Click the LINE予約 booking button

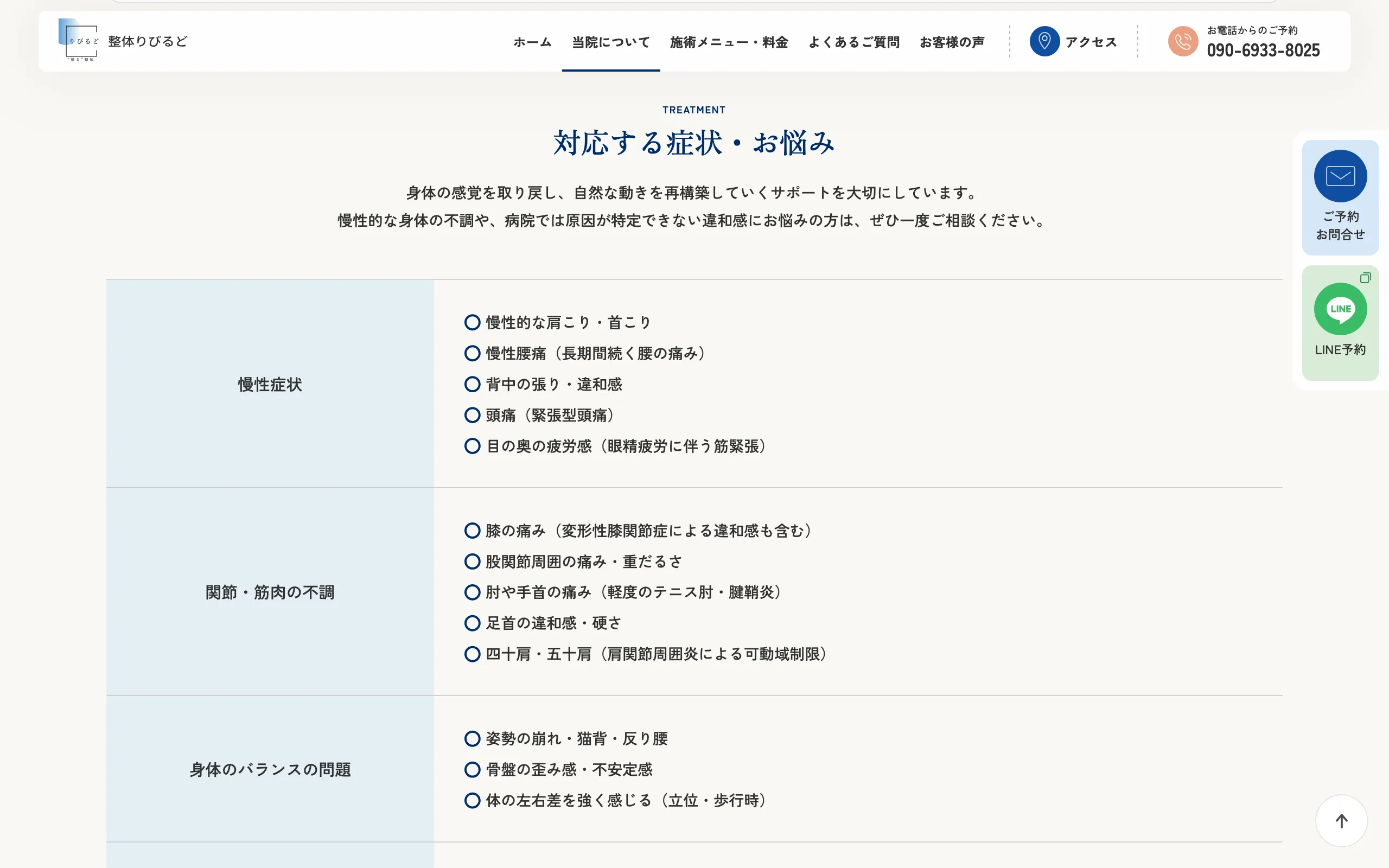pos(1340,323)
